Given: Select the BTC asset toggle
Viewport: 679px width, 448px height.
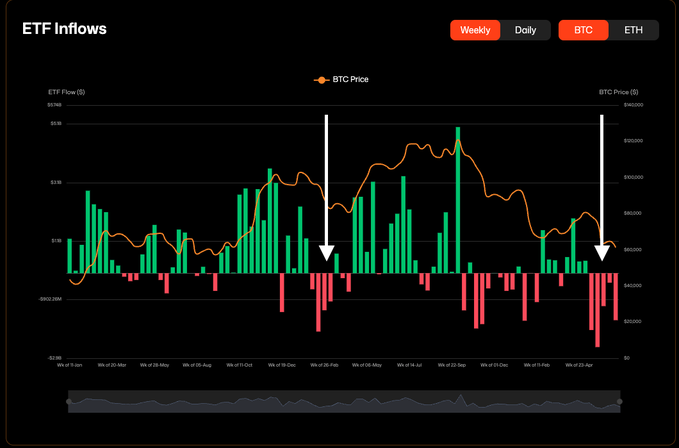Looking at the screenshot, I should point(583,30).
